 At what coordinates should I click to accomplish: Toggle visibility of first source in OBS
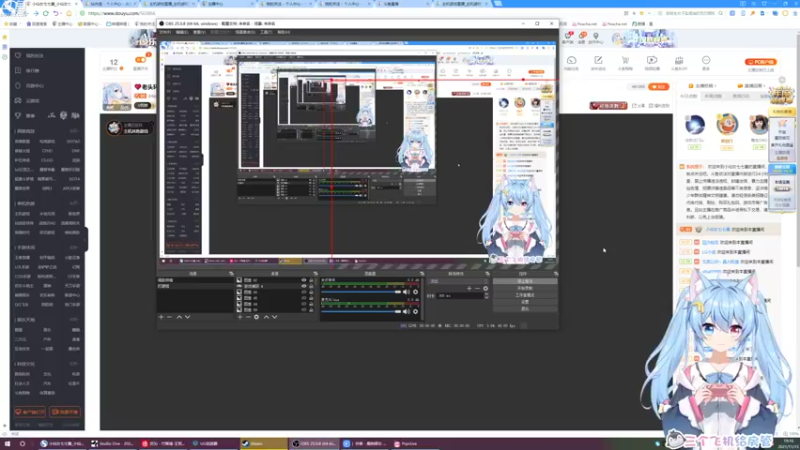304,280
